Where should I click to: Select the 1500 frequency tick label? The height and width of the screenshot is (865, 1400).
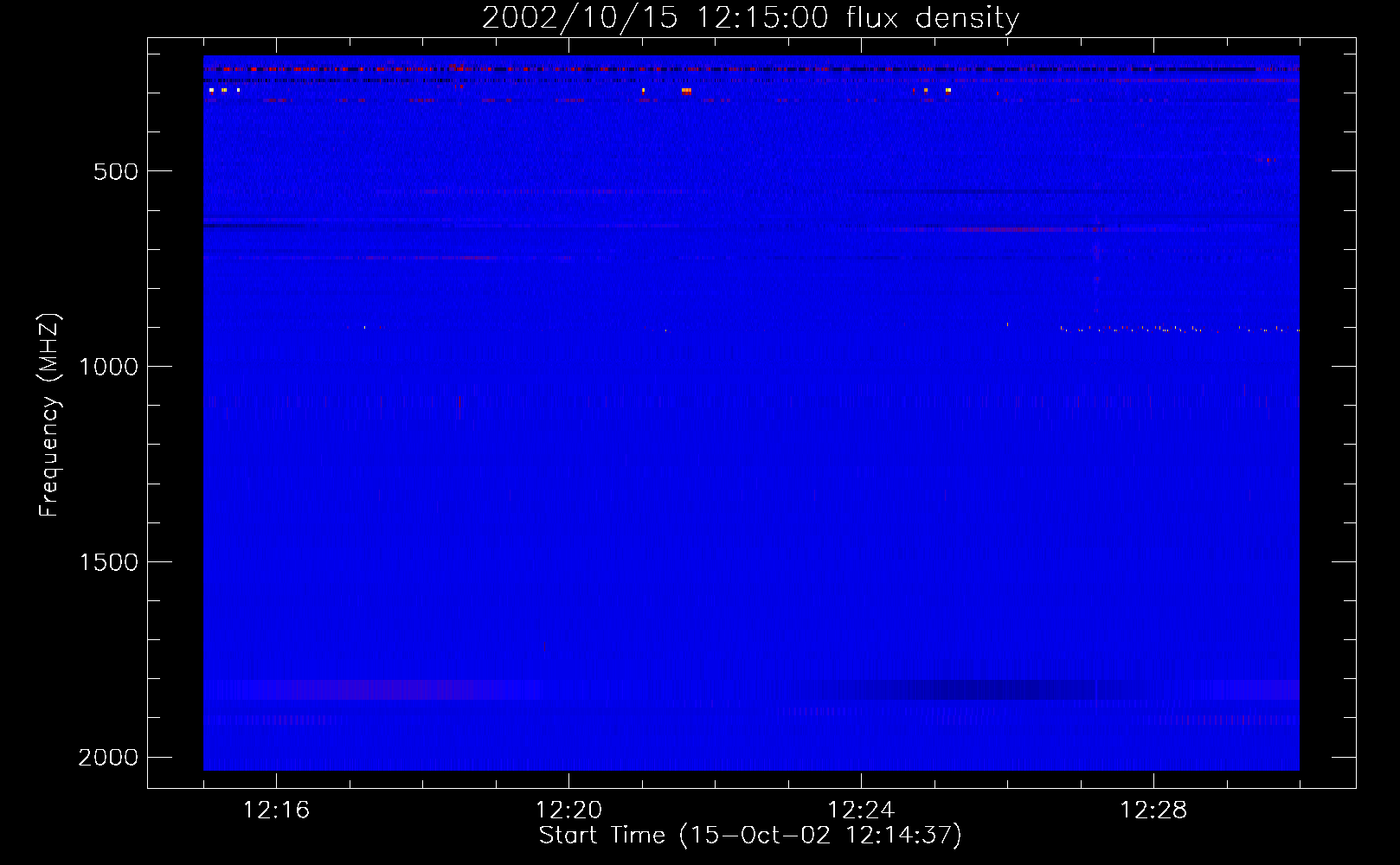click(x=108, y=562)
